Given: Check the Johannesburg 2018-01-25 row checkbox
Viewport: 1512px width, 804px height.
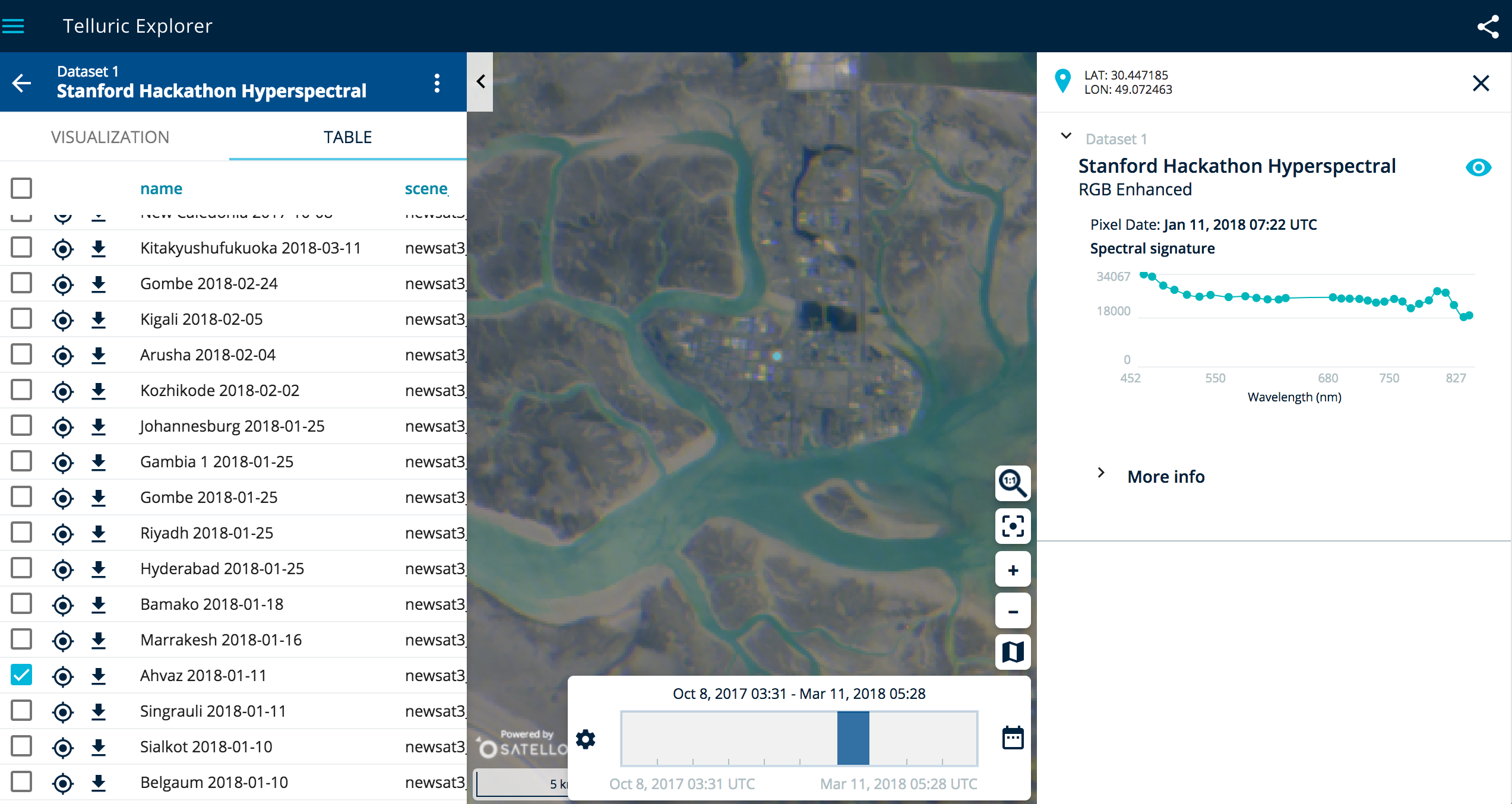Looking at the screenshot, I should [x=21, y=425].
